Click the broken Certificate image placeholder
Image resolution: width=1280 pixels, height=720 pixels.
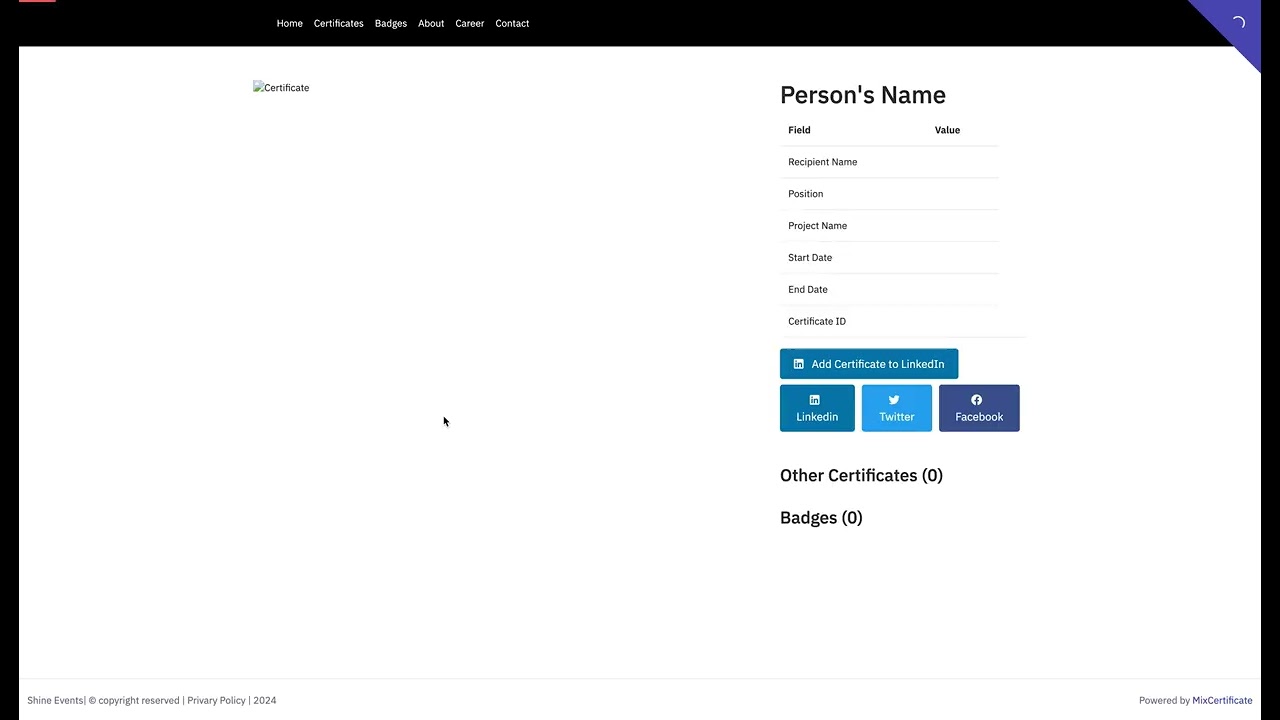click(281, 88)
